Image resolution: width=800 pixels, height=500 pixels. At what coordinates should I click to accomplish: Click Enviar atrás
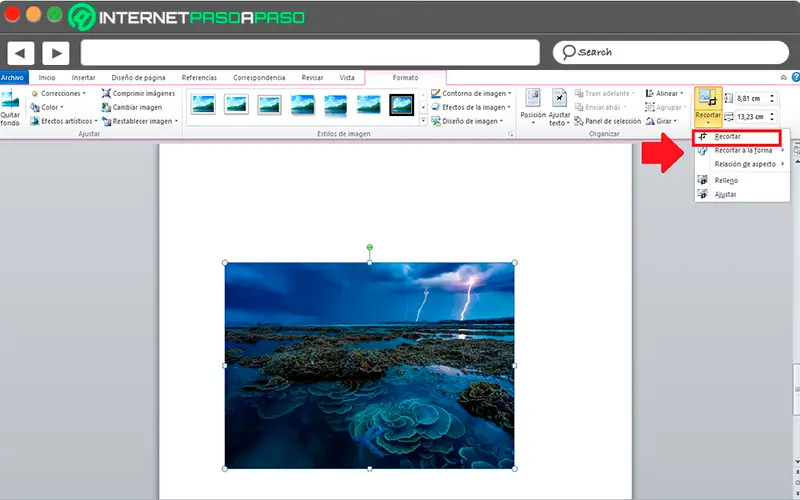pyautogui.click(x=601, y=107)
